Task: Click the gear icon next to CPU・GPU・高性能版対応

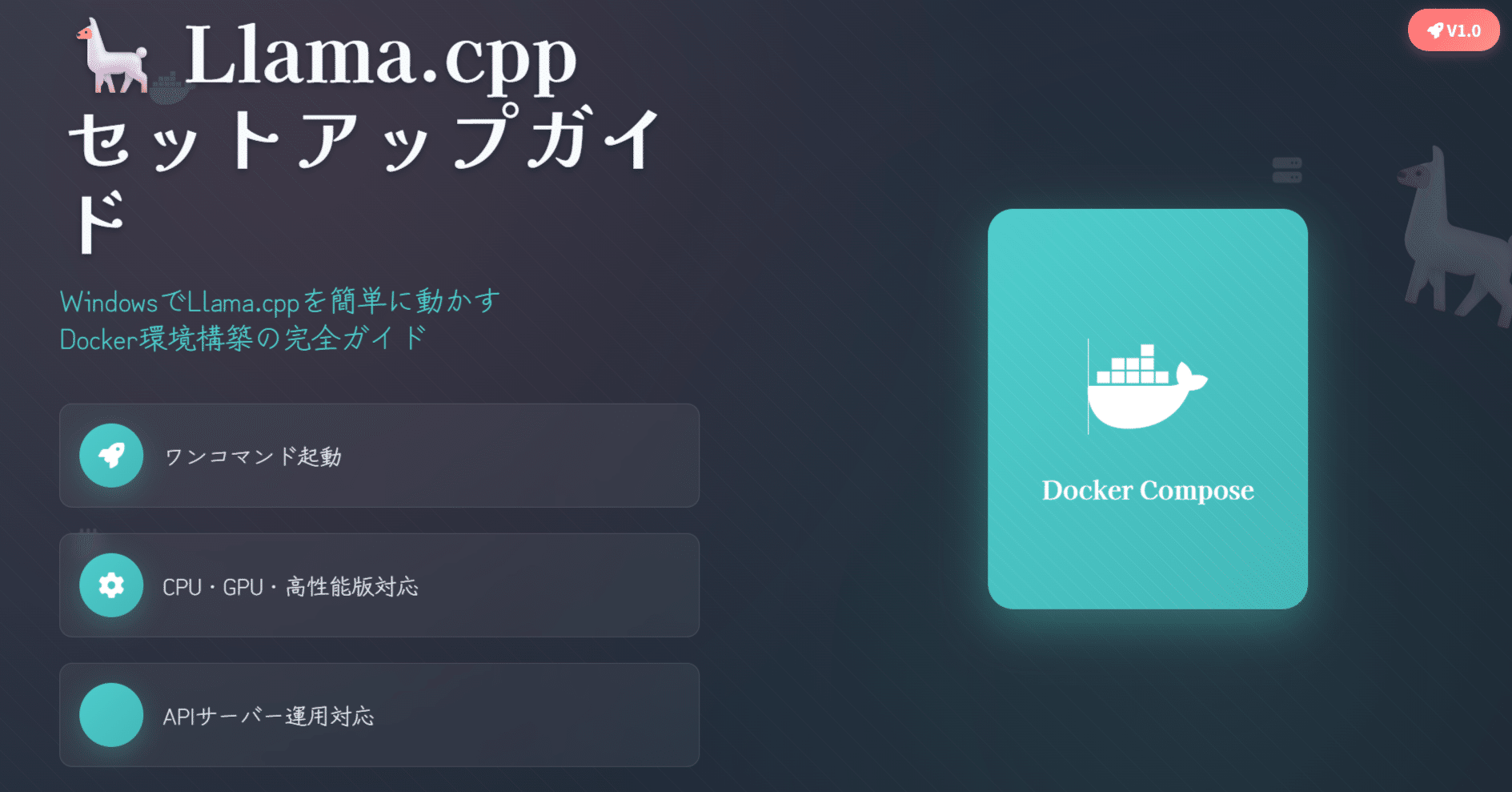Action: [111, 585]
